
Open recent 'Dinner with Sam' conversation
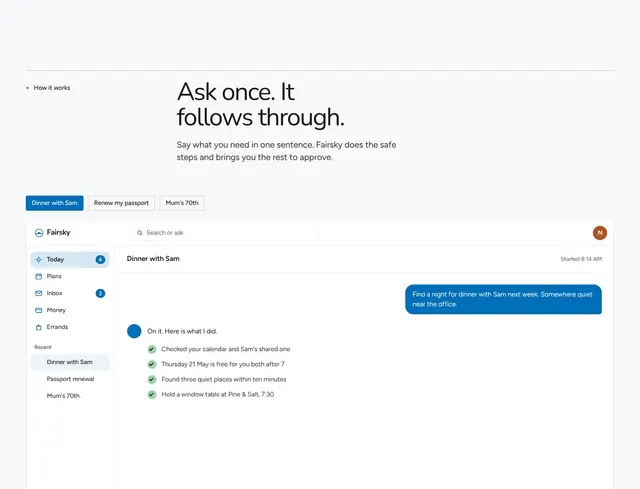pos(70,362)
